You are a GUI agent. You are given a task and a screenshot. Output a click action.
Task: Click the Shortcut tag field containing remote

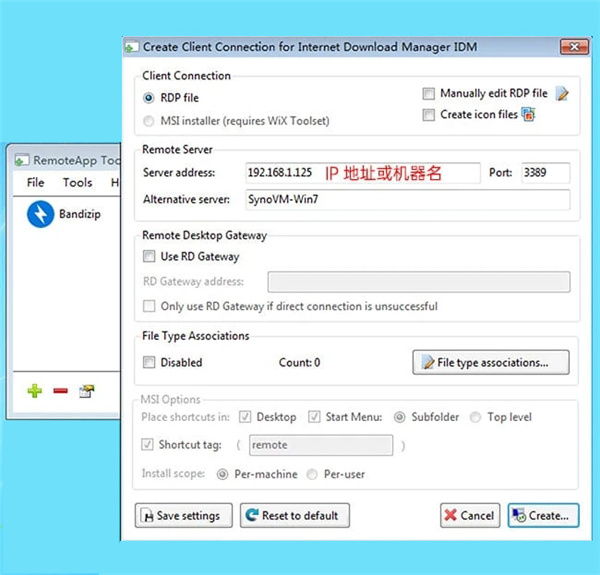[x=321, y=445]
